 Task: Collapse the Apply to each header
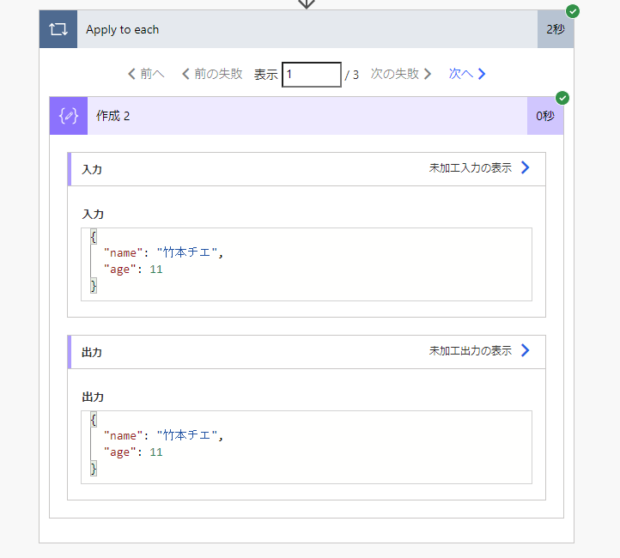coord(300,30)
